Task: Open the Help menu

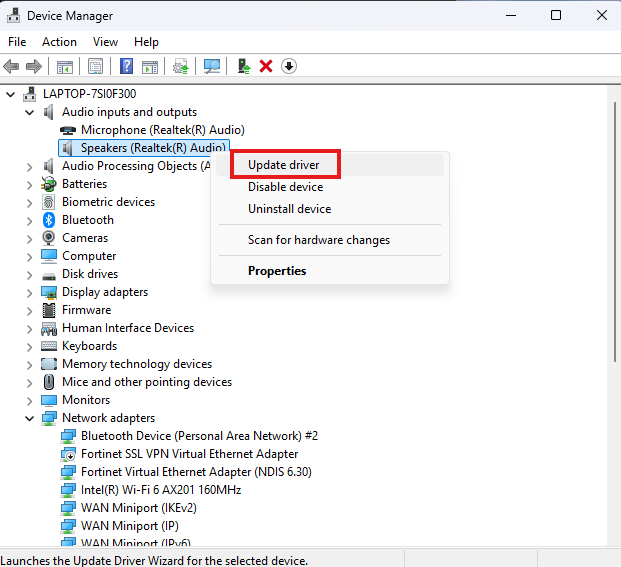Action: (146, 42)
